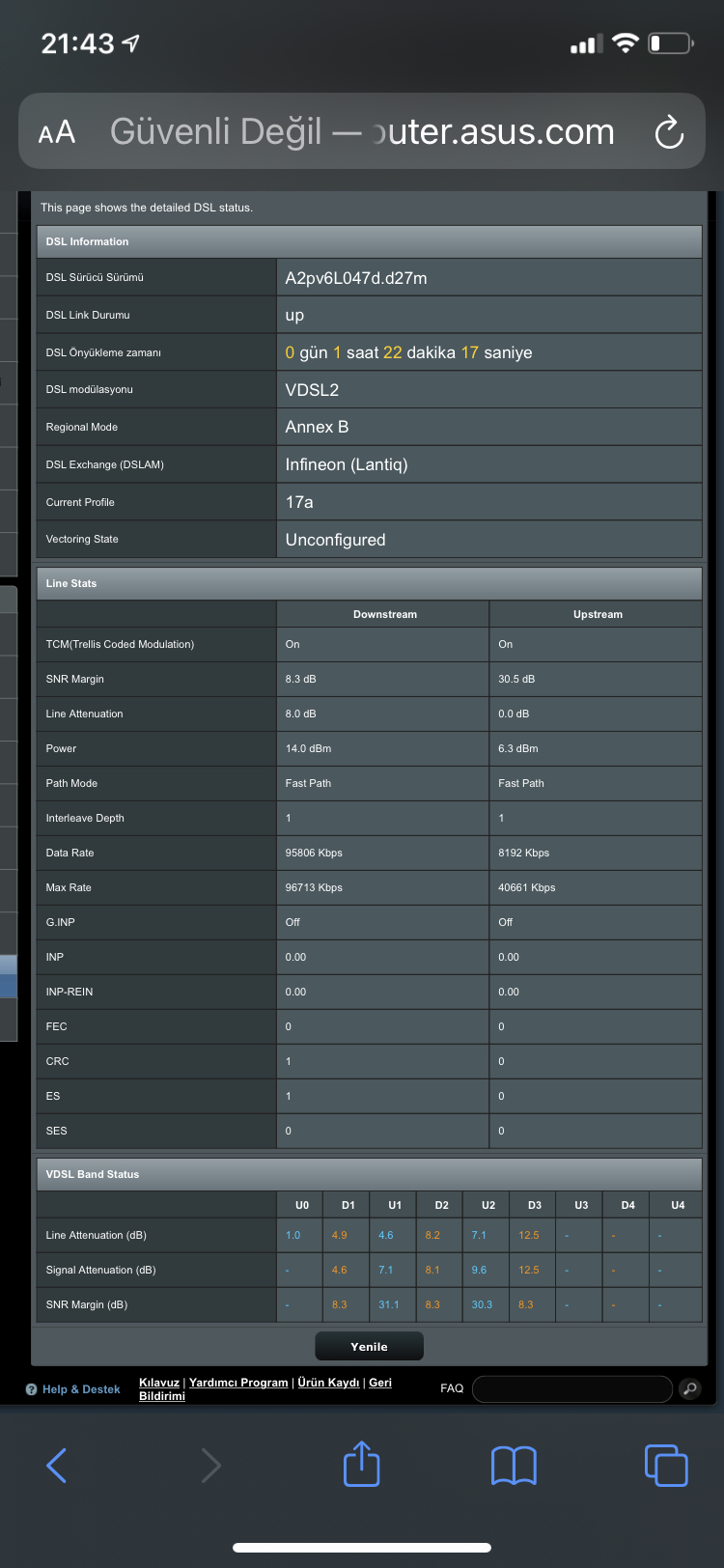Tap the battery status icon

point(672,43)
